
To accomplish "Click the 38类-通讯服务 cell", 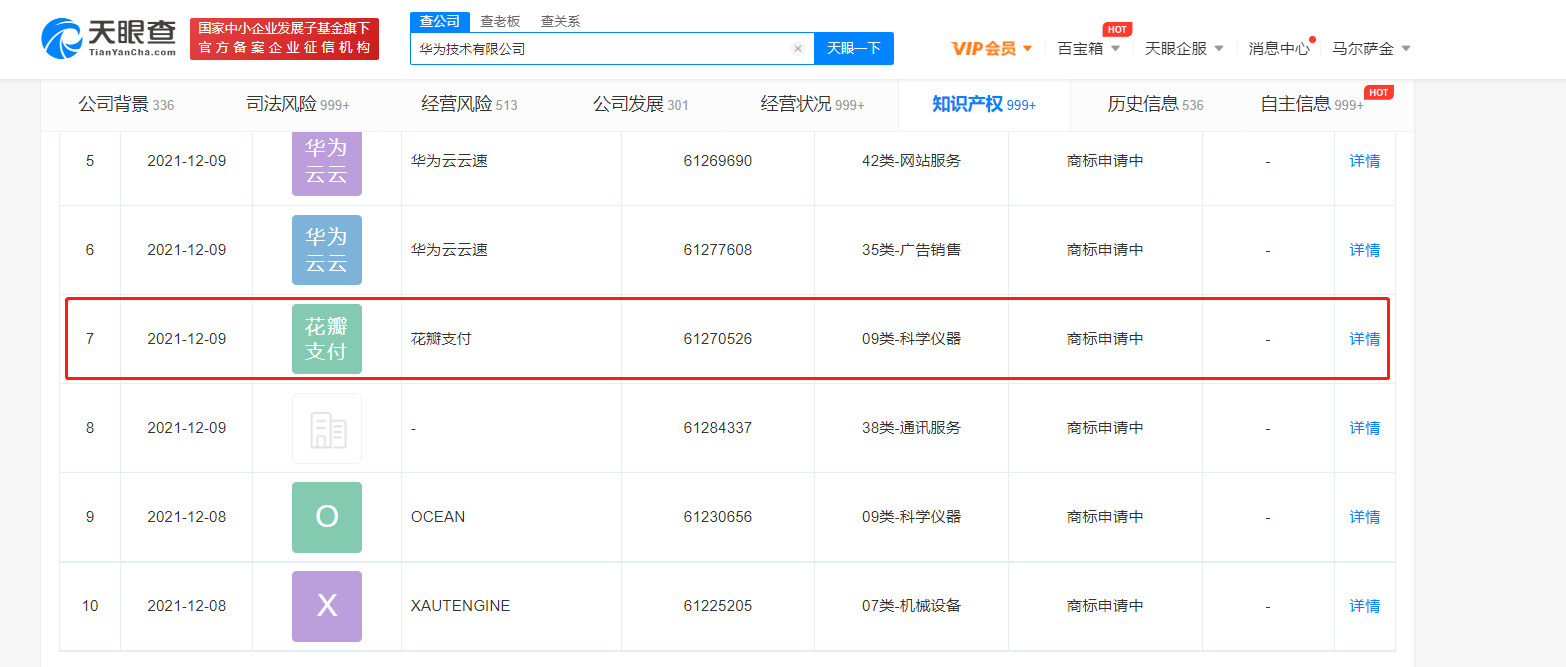I will point(911,428).
